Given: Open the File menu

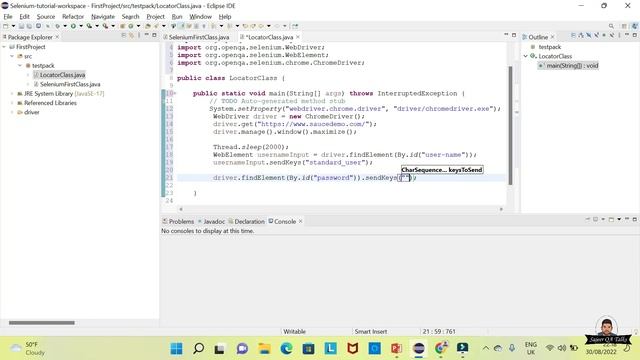Looking at the screenshot, I should pos(8,17).
